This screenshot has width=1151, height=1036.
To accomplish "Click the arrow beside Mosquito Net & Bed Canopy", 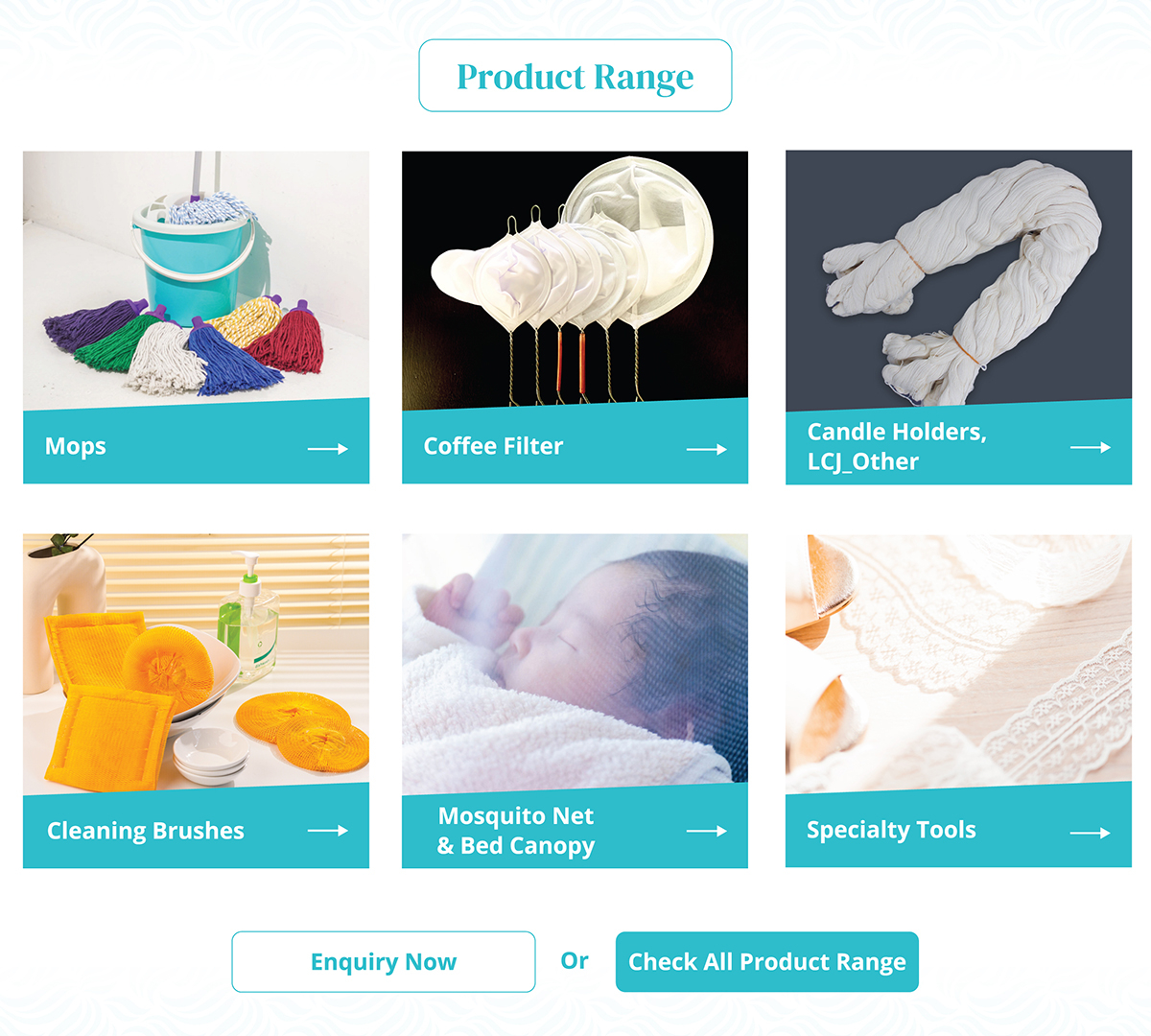I will (x=707, y=831).
